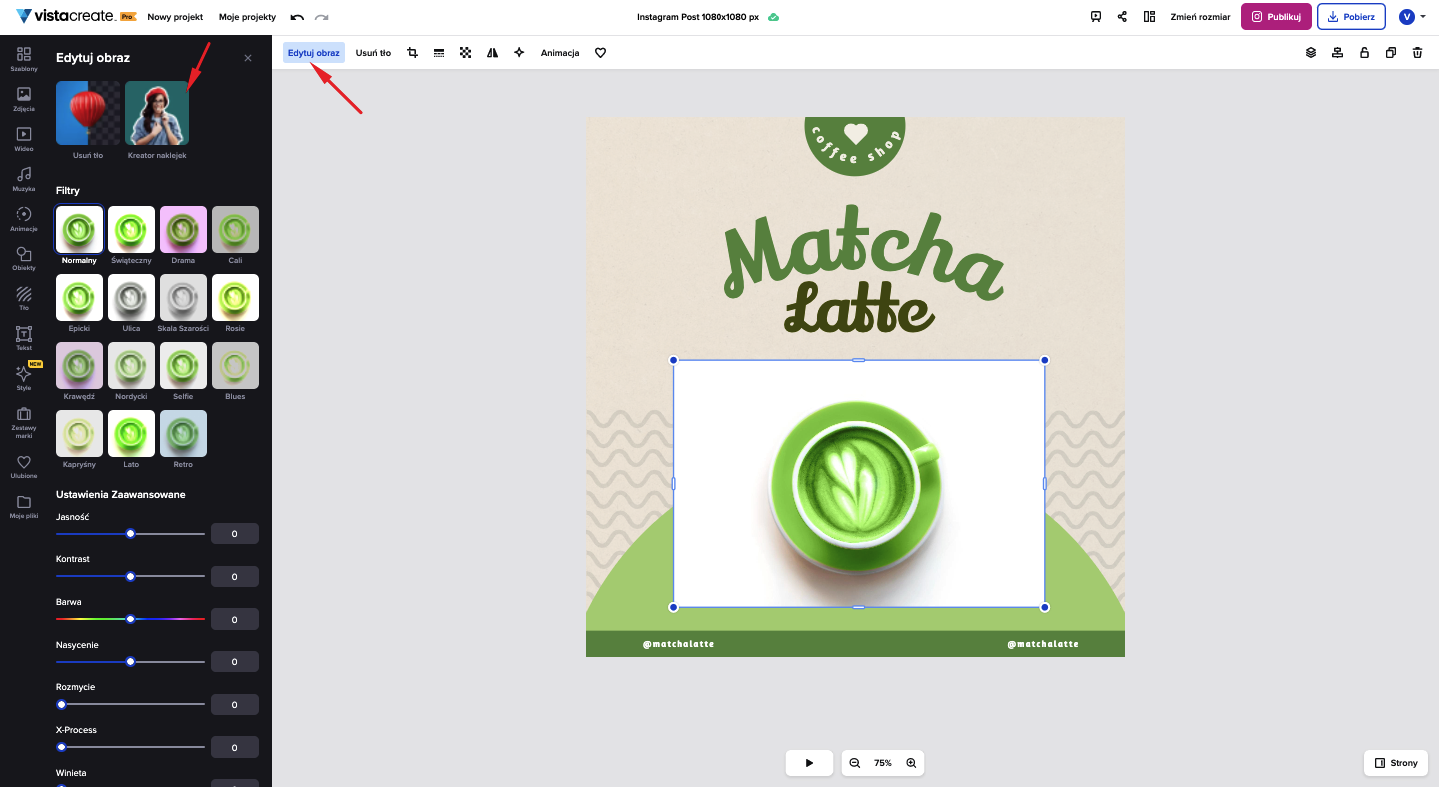Image resolution: width=1439 pixels, height=787 pixels.
Task: Click the share icon in header
Action: 1122,17
